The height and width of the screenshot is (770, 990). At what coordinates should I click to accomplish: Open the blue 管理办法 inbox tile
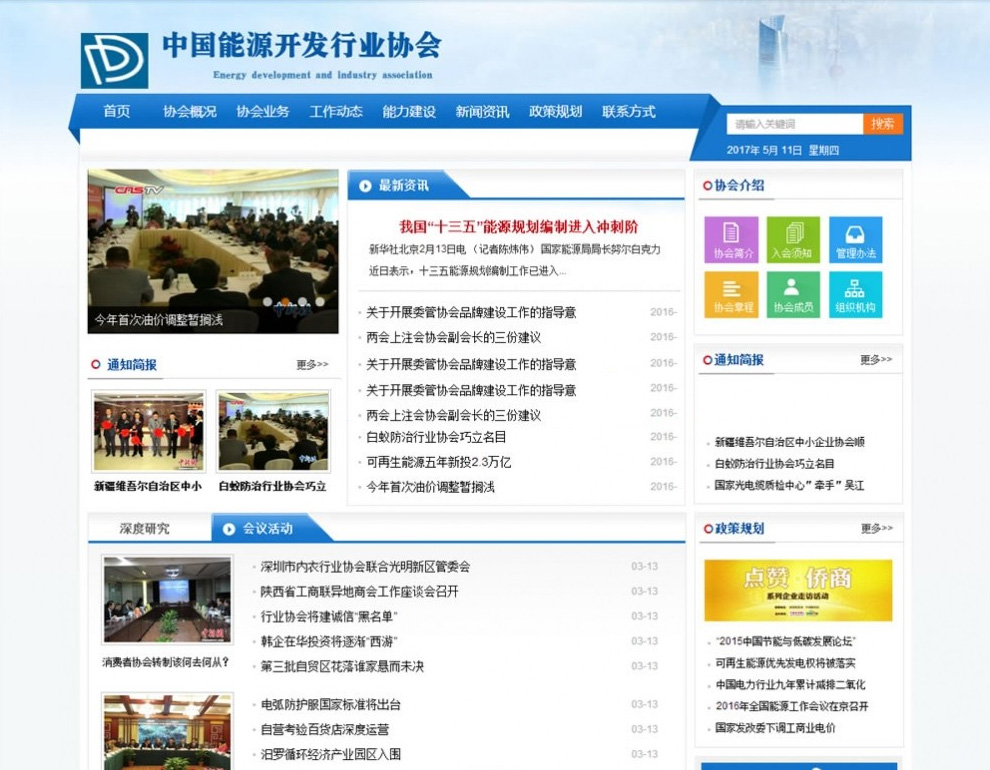855,239
